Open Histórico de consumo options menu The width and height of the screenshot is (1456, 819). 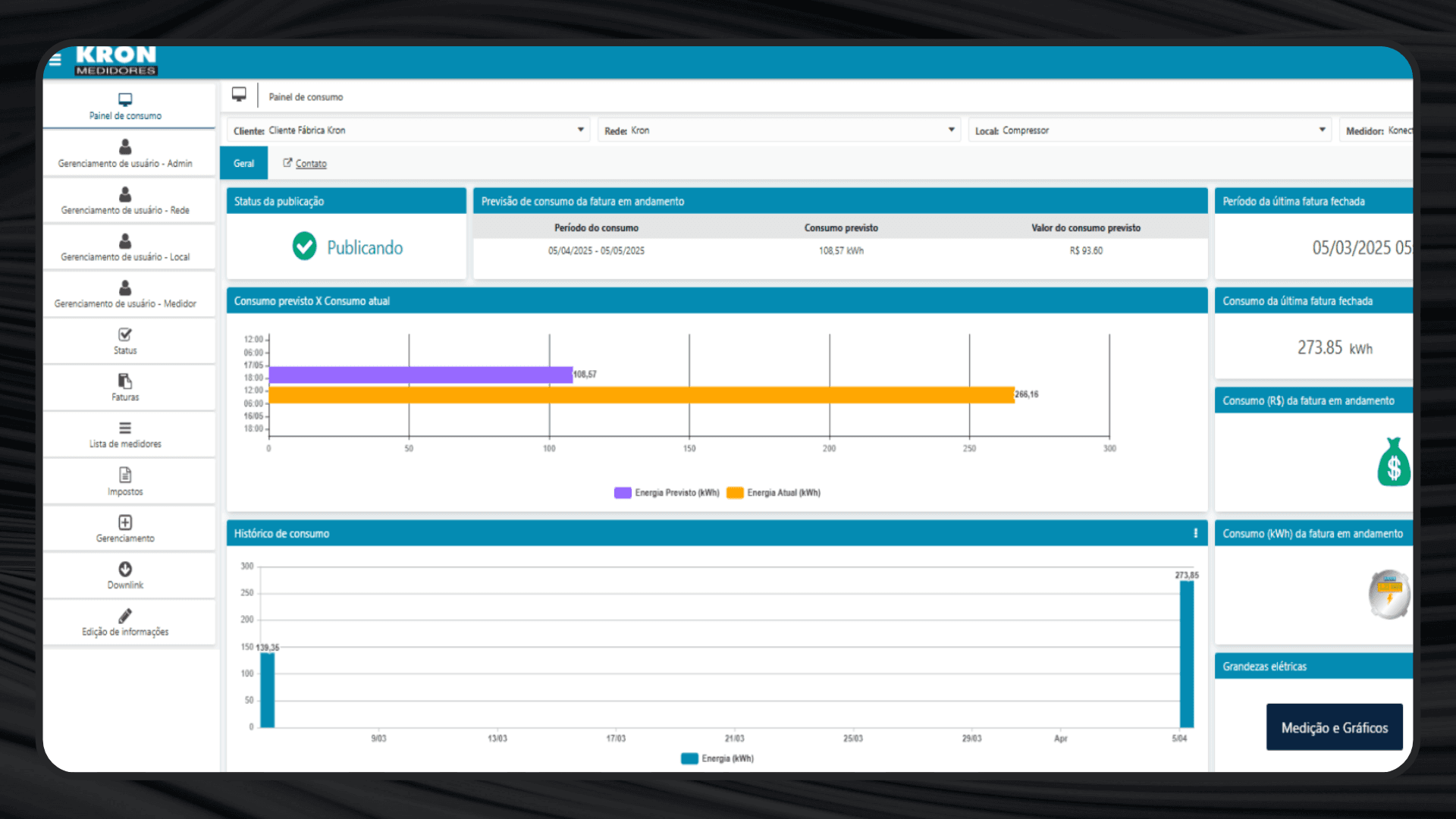1196,533
